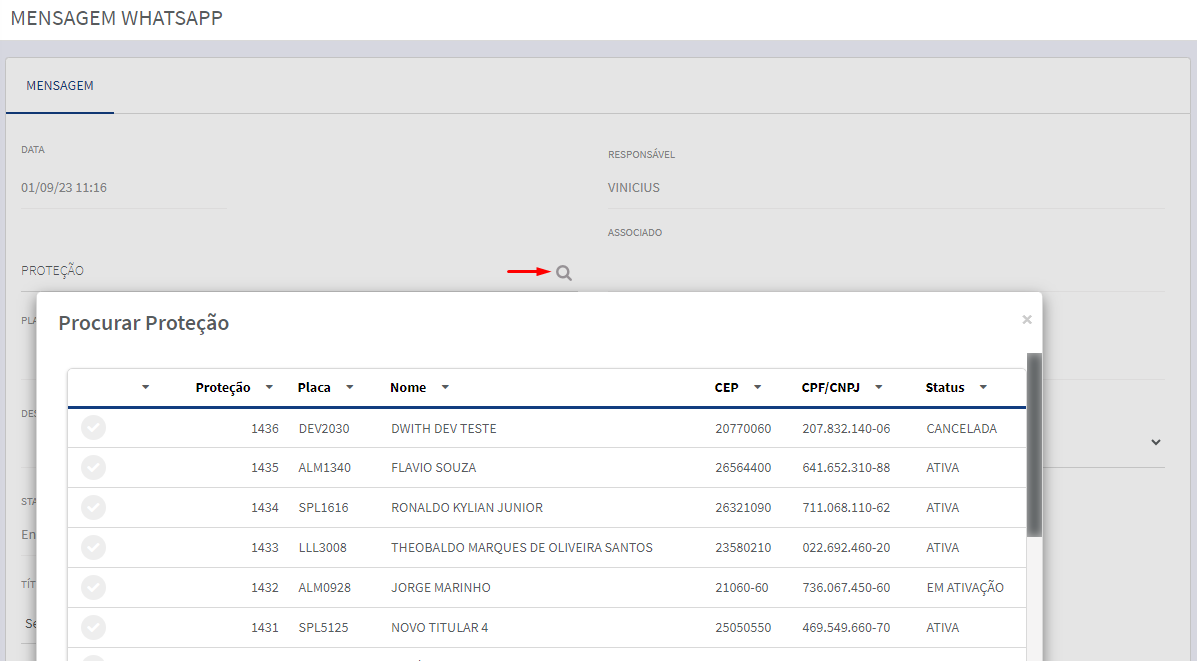Image resolution: width=1197 pixels, height=661 pixels.
Task: Click CPF 469.549.660-70
Action: tap(846, 627)
